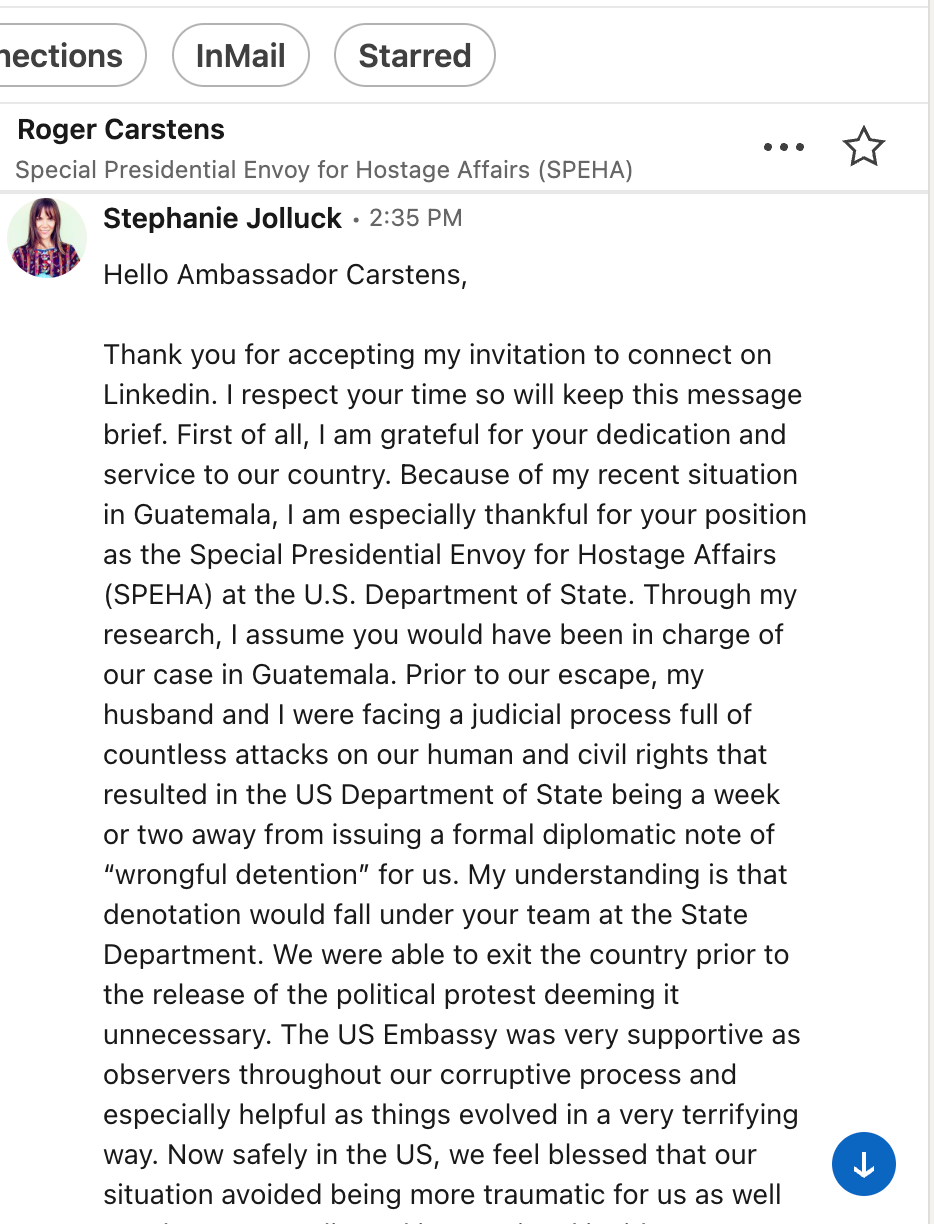Click the word "Linkedin" in the message
The image size is (934, 1224).
(x=160, y=394)
